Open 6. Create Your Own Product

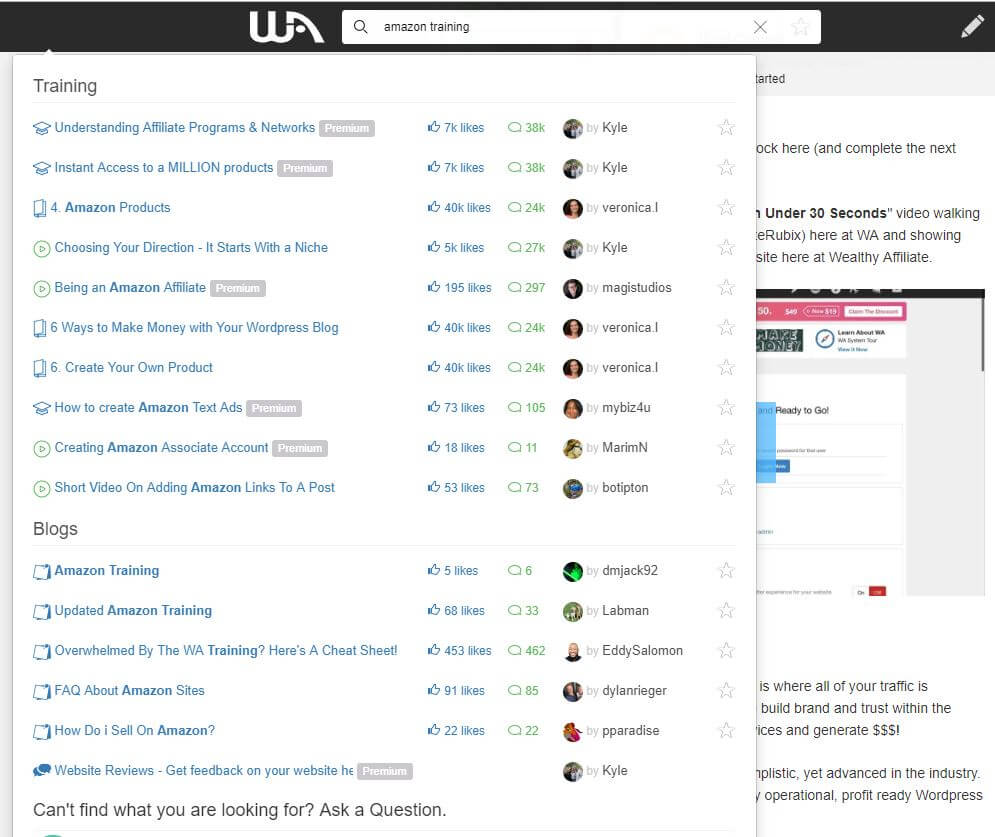131,367
